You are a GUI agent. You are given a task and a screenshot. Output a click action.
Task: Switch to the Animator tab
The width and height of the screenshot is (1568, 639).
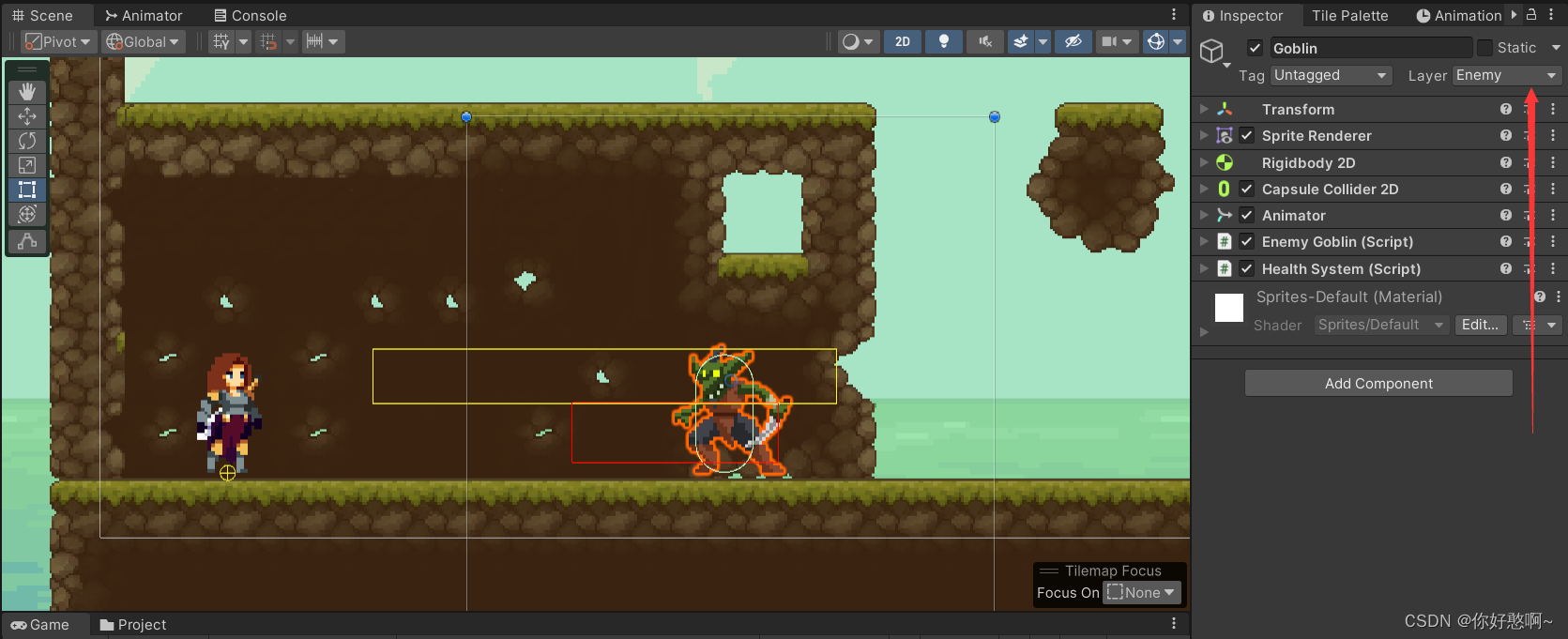[144, 15]
